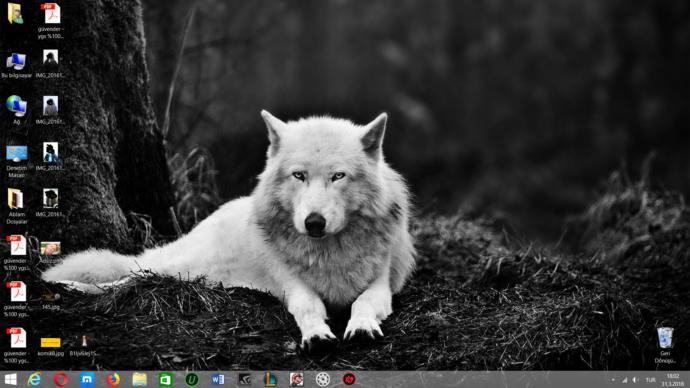The width and height of the screenshot is (690, 388).
Task: Open File Explorer from taskbar
Action: (139, 379)
